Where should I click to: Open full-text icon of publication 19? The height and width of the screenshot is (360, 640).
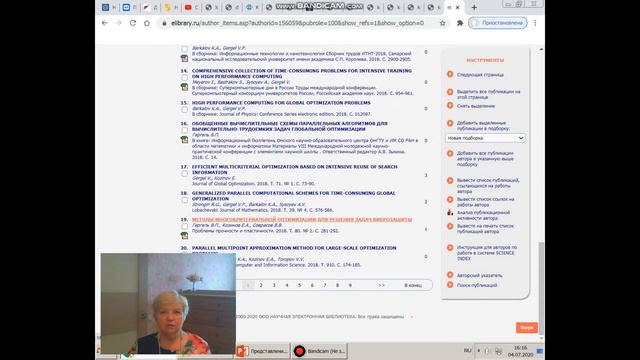coord(184,236)
